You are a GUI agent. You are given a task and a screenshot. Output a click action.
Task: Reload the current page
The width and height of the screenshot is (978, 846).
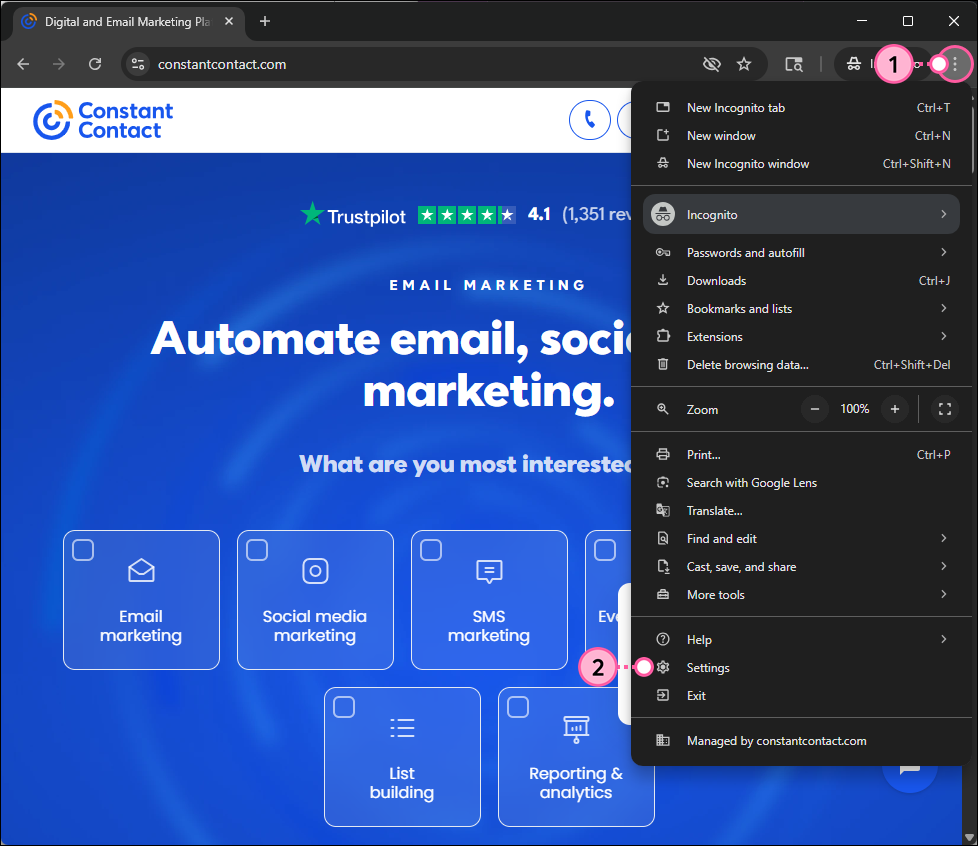[x=95, y=63]
